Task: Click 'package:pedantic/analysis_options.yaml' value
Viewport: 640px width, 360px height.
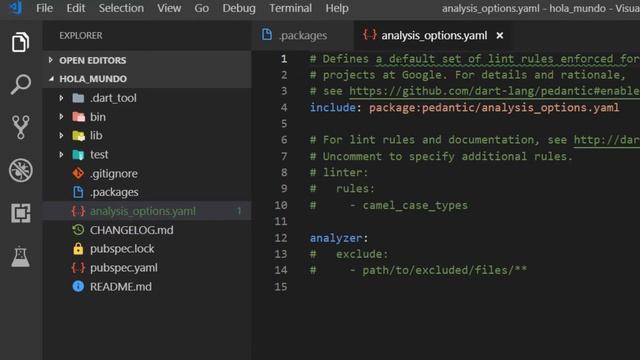Action: (494, 107)
